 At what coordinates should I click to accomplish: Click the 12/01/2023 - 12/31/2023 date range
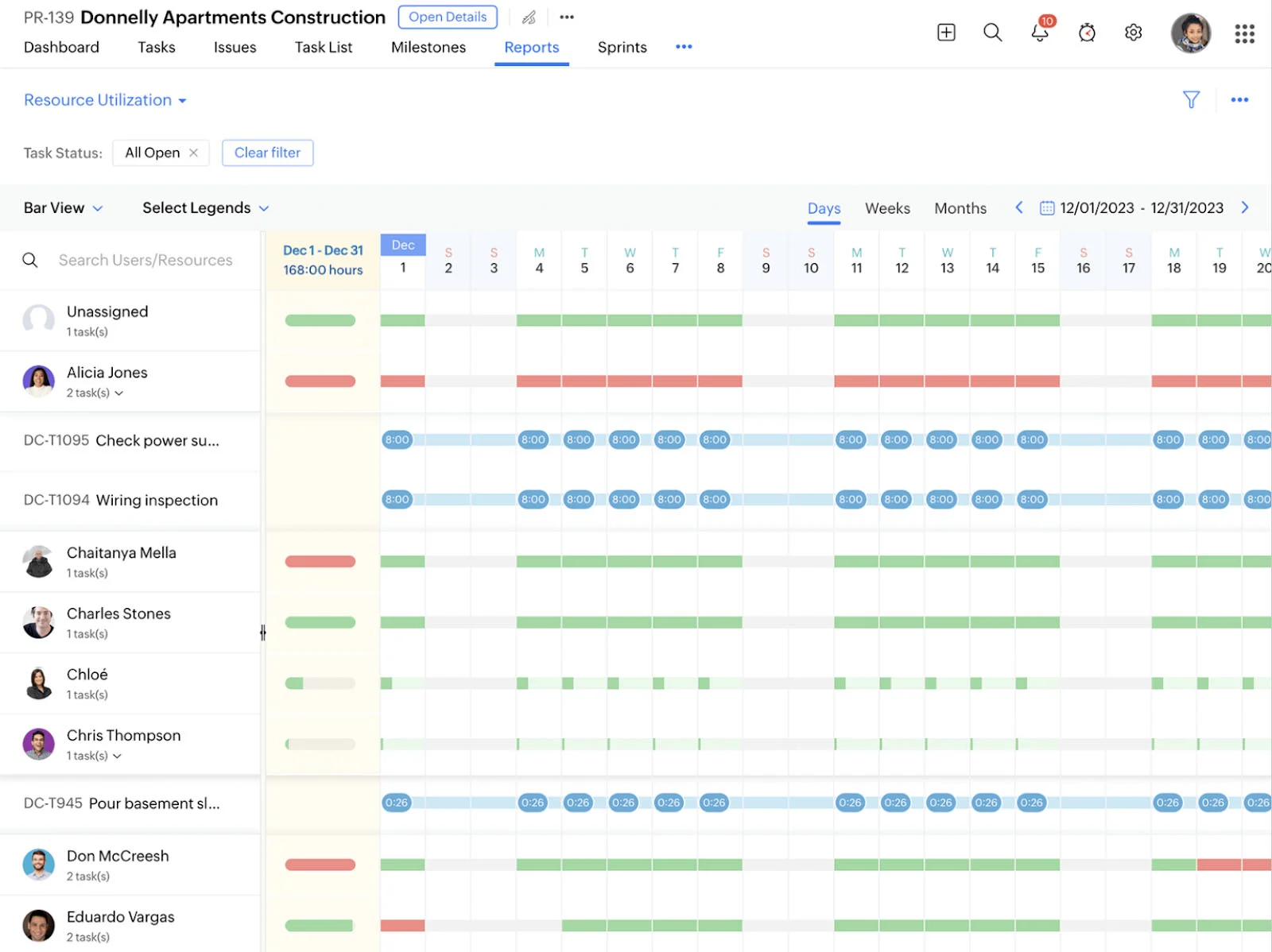[1142, 208]
